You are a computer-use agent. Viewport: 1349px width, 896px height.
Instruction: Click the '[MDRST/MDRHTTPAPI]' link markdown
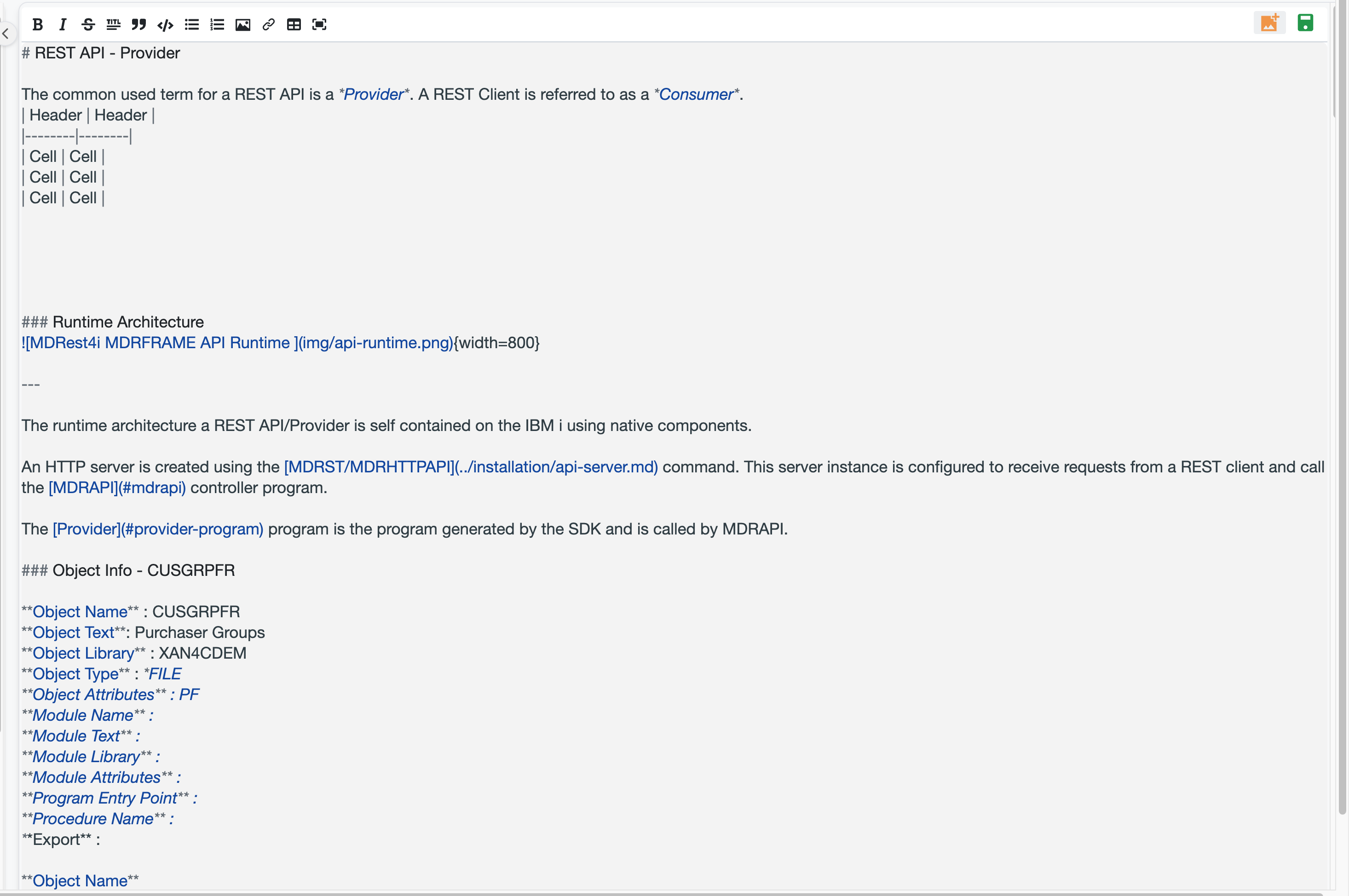(471, 467)
